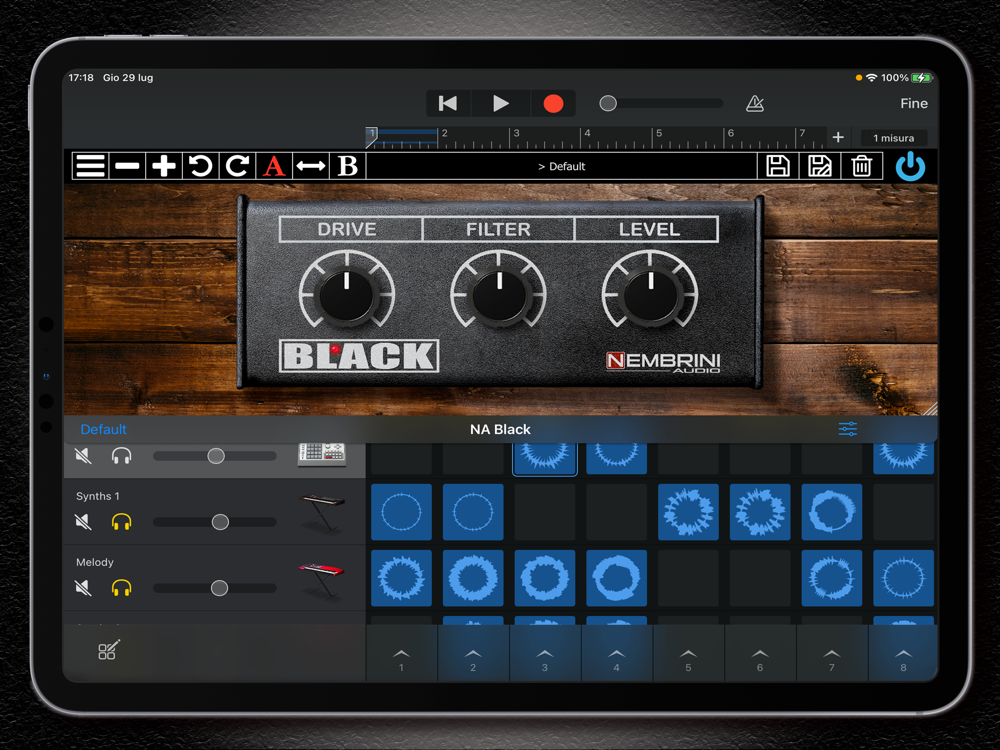Open the blue Default preset link

click(x=103, y=429)
